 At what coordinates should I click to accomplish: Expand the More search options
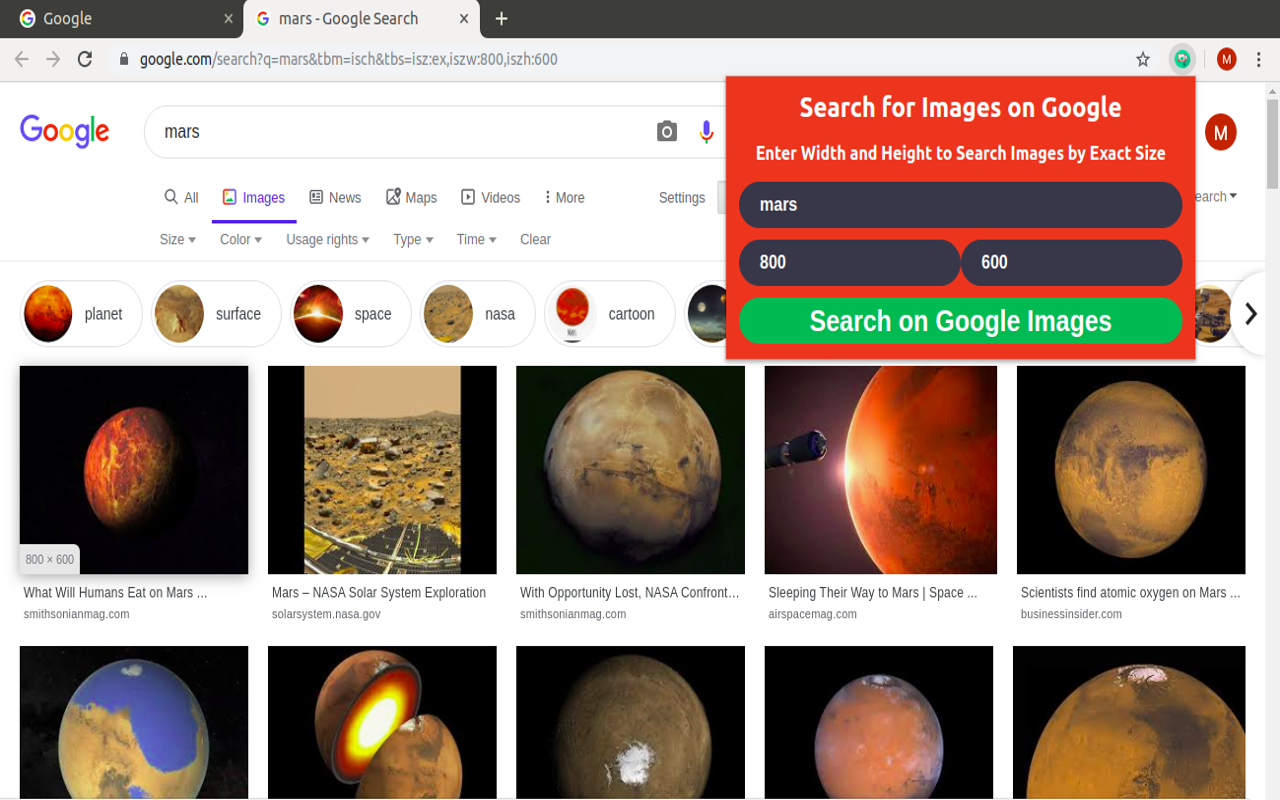tap(564, 198)
